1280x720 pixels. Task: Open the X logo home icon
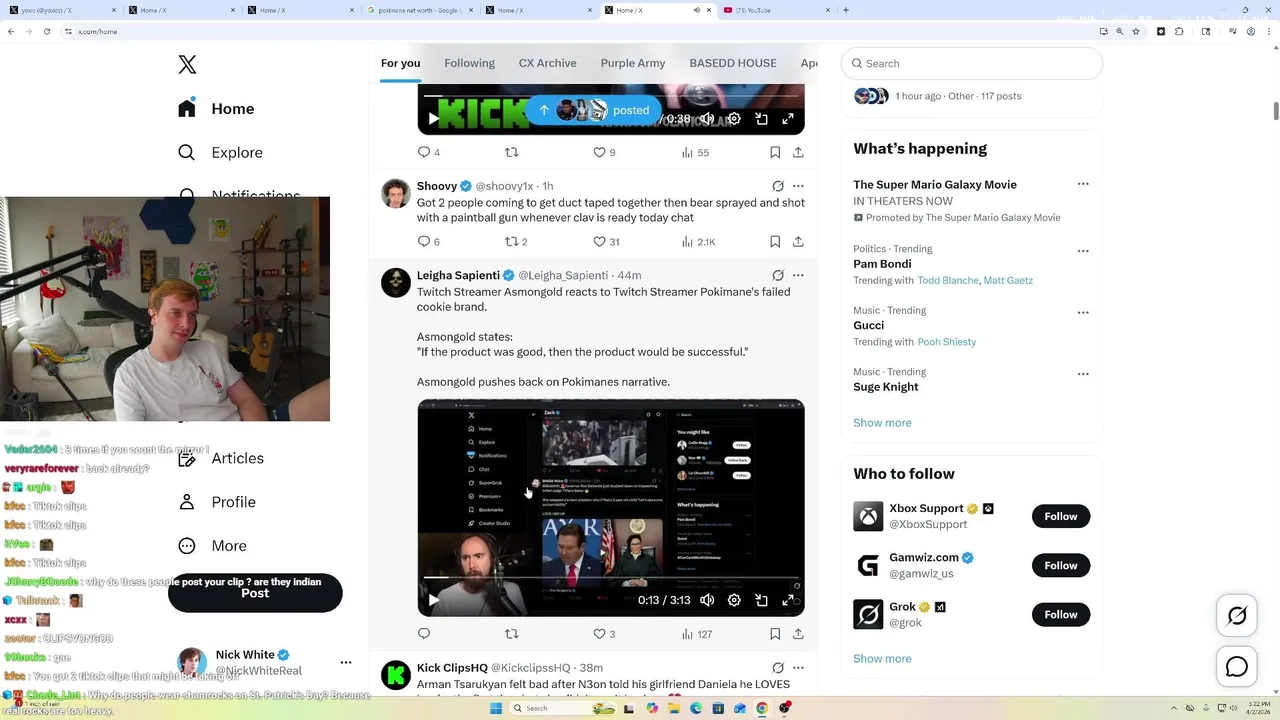pyautogui.click(x=187, y=65)
